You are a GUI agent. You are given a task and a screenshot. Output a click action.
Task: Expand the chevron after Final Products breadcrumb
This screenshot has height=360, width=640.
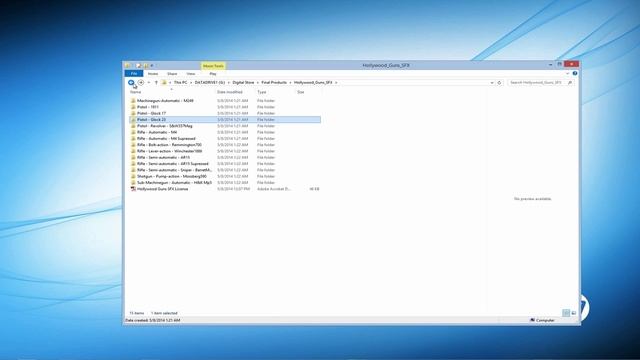tap(290, 83)
